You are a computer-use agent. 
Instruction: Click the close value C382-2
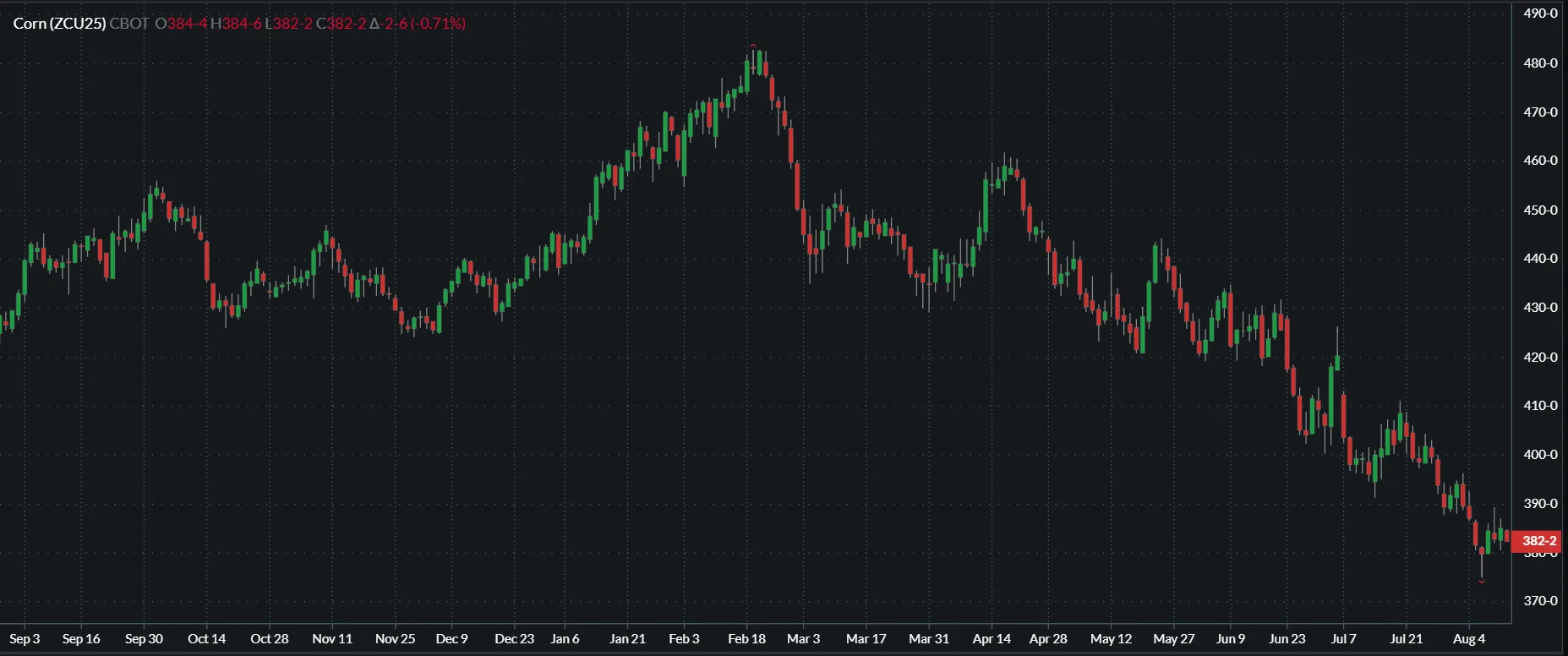(341, 24)
